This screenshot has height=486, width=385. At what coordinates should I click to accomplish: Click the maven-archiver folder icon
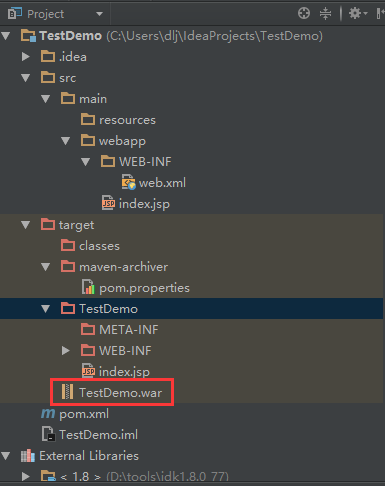click(68, 266)
